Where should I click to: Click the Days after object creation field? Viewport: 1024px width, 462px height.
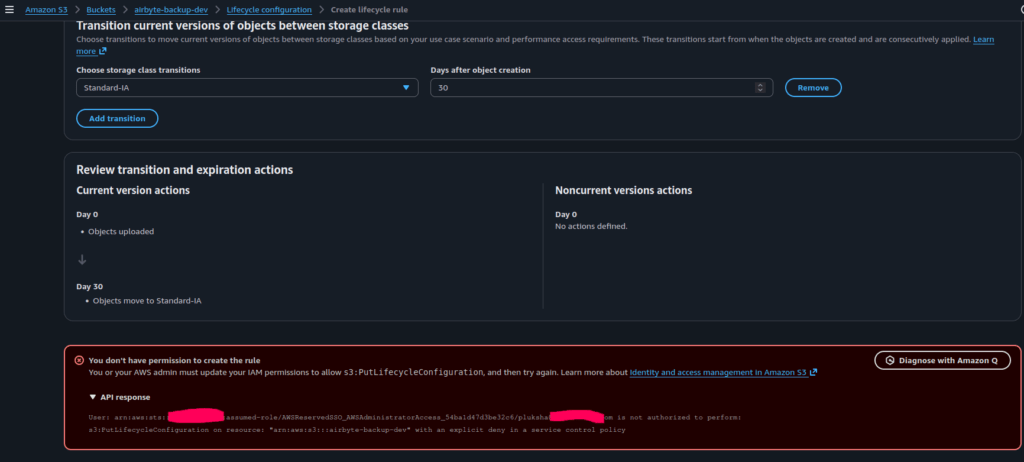[x=601, y=88]
